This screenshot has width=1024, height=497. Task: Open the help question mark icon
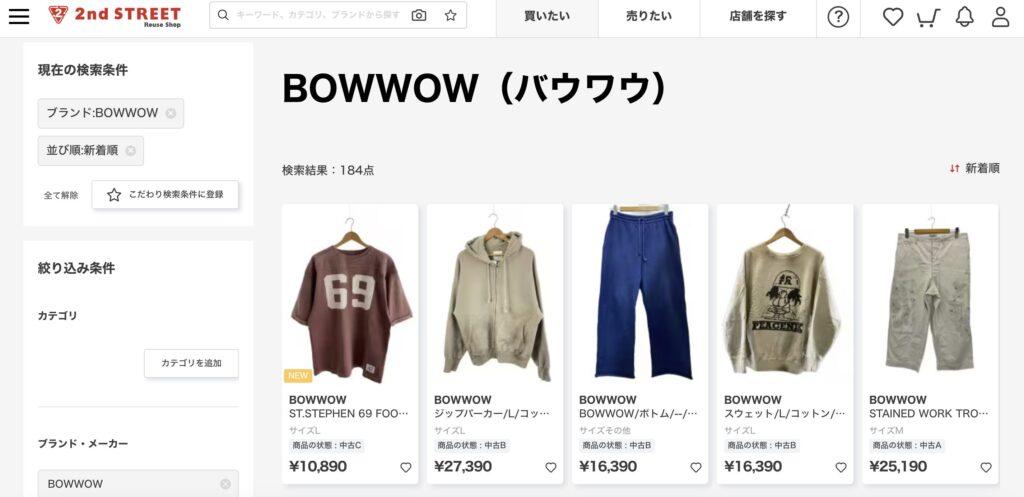click(838, 17)
